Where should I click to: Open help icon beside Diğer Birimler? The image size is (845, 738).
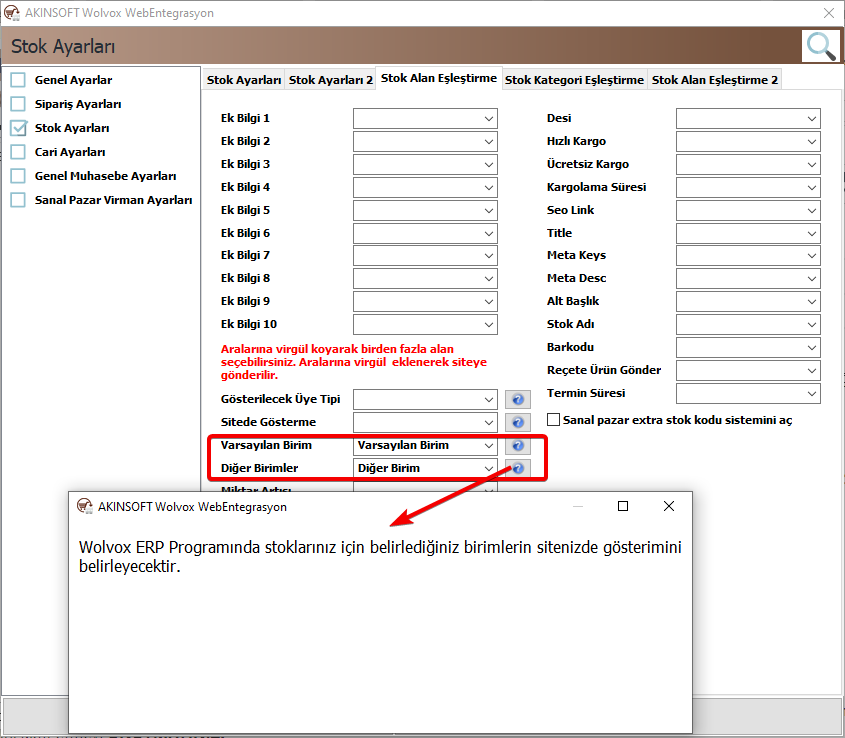click(x=518, y=468)
